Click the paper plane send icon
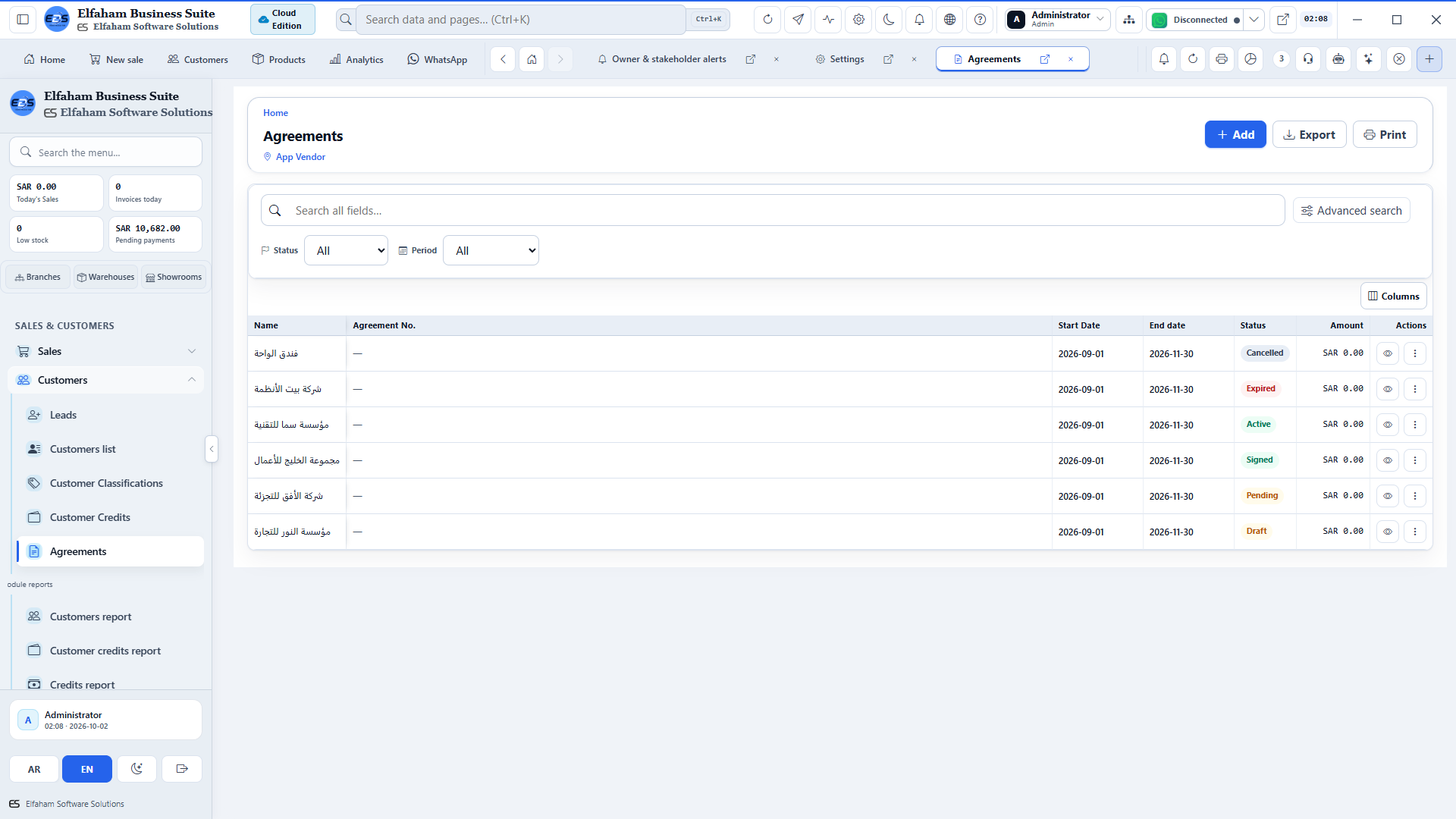This screenshot has width=1456, height=819. (x=798, y=20)
